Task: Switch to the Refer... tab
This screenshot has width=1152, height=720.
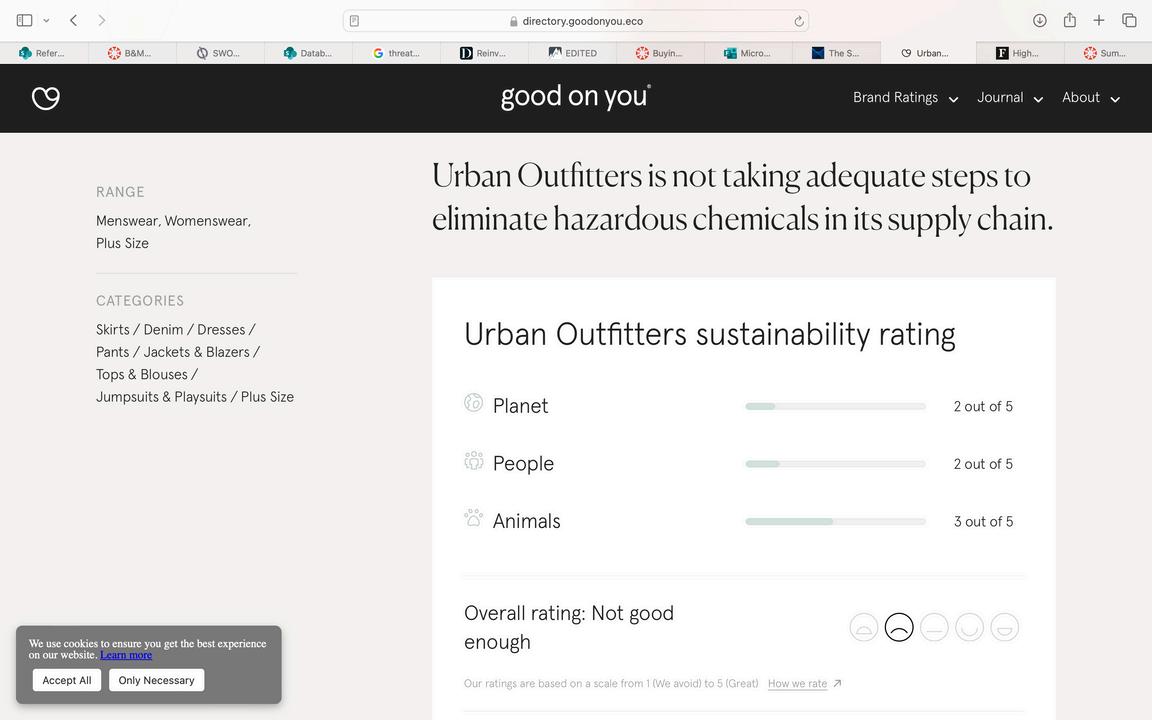Action: [44, 53]
